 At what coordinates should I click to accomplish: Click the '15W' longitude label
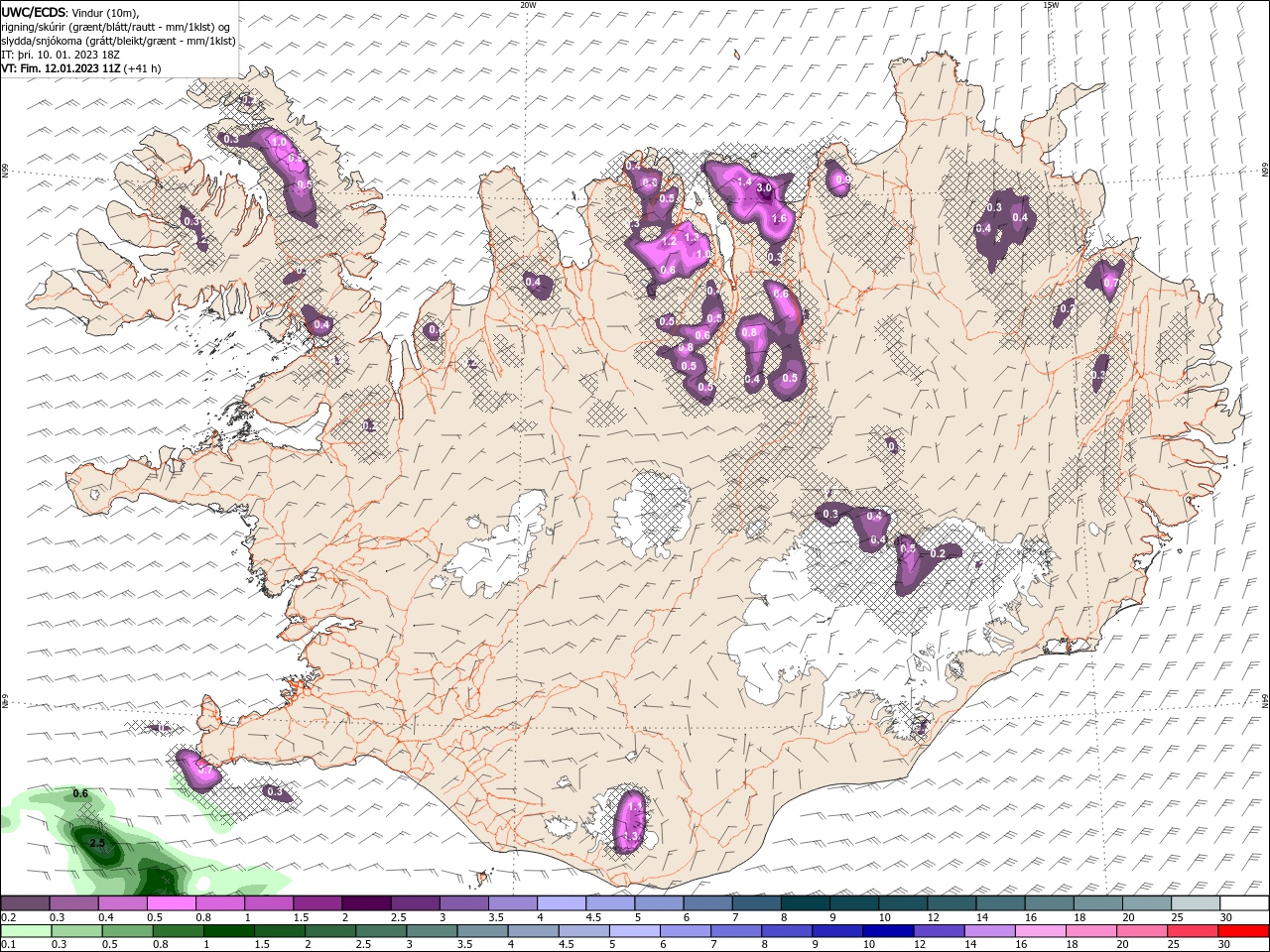1051,5
